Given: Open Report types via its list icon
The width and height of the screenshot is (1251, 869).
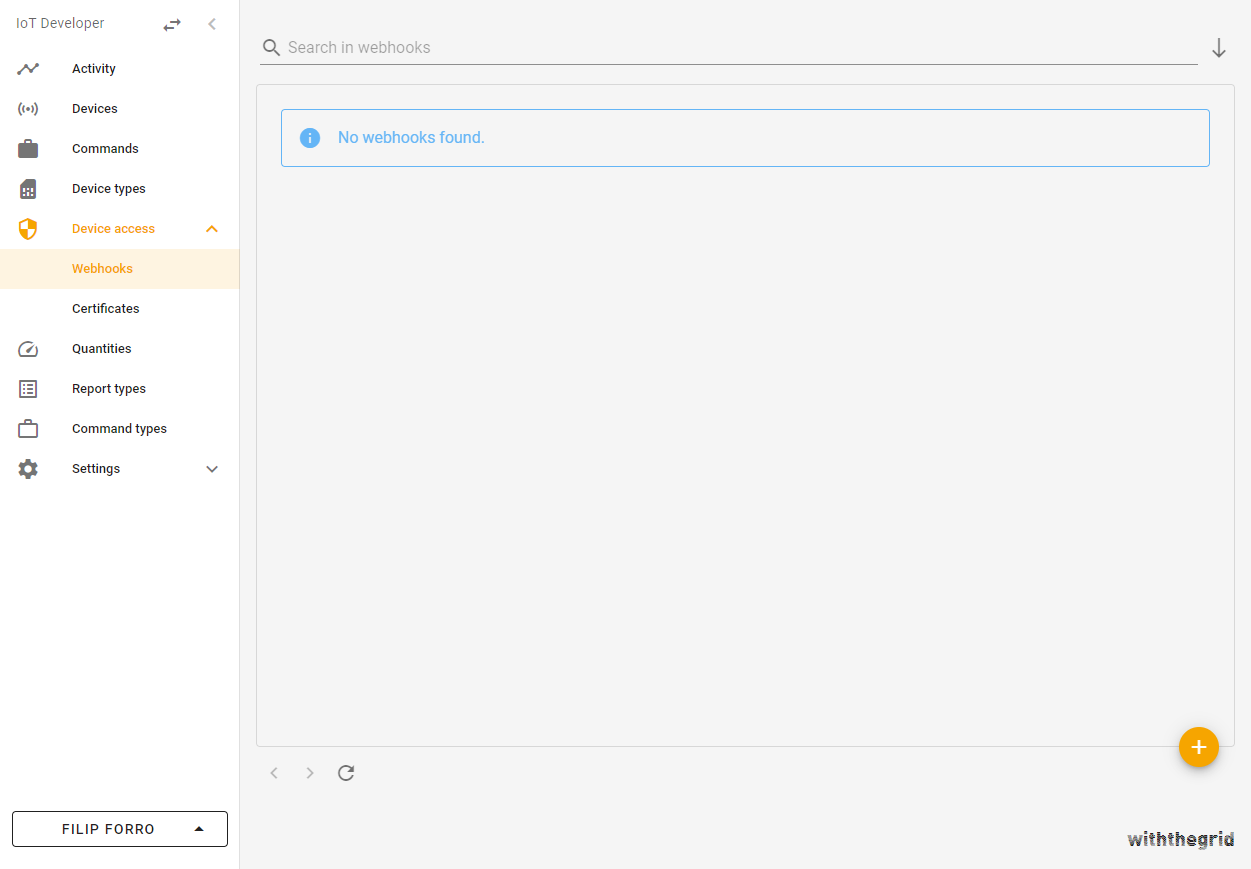Looking at the screenshot, I should [x=27, y=388].
